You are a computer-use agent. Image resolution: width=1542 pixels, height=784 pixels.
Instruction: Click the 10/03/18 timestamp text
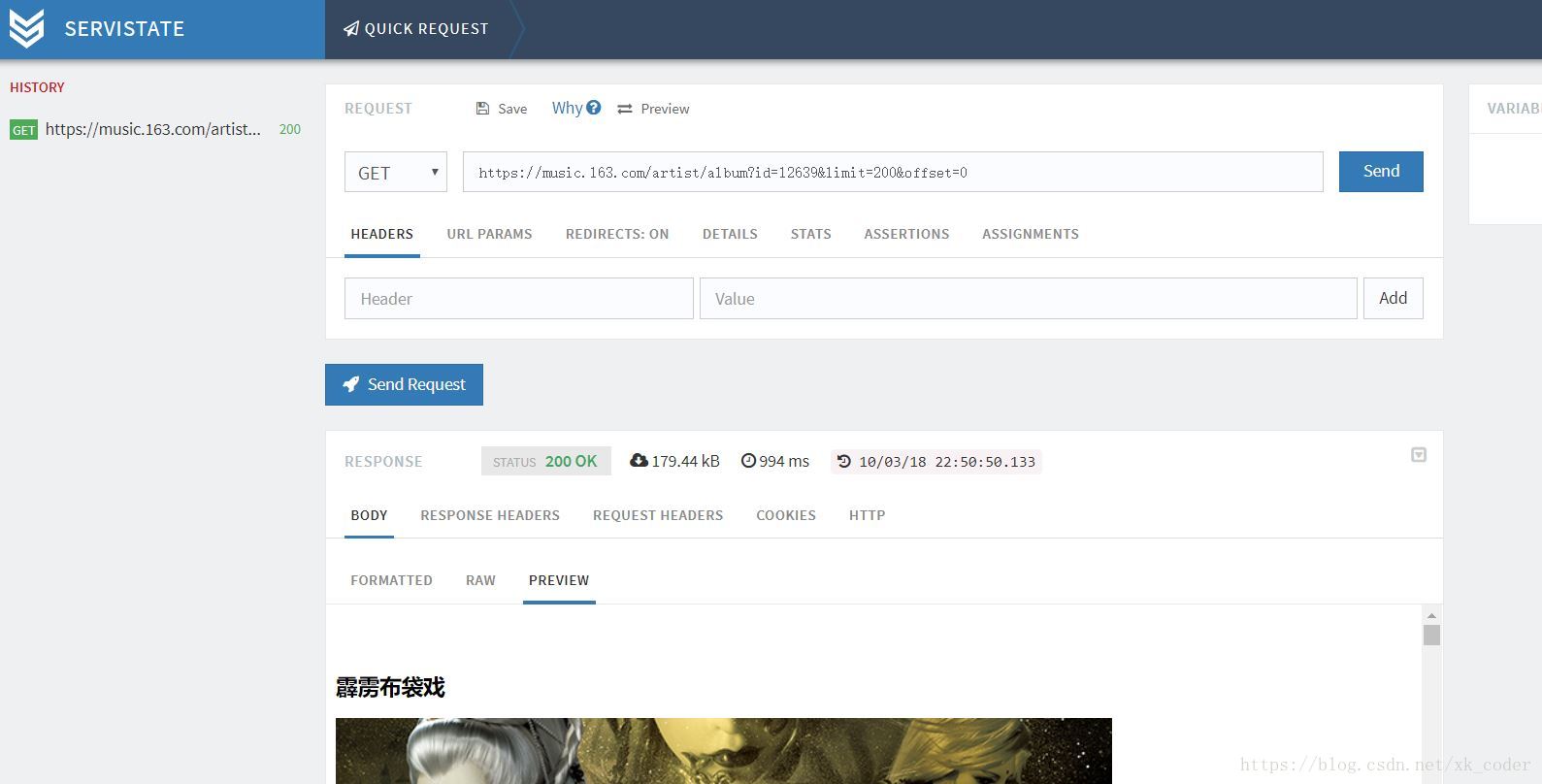pyautogui.click(x=947, y=462)
